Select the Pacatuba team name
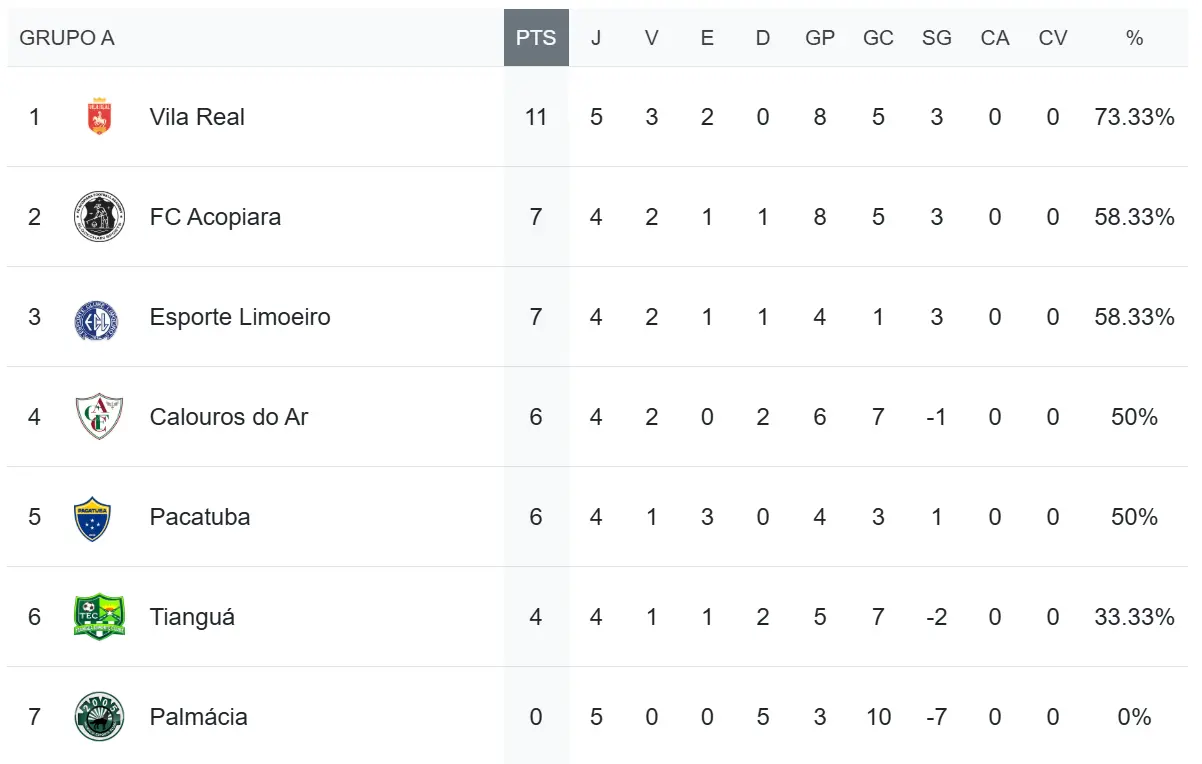The height and width of the screenshot is (764, 1202). [x=200, y=517]
